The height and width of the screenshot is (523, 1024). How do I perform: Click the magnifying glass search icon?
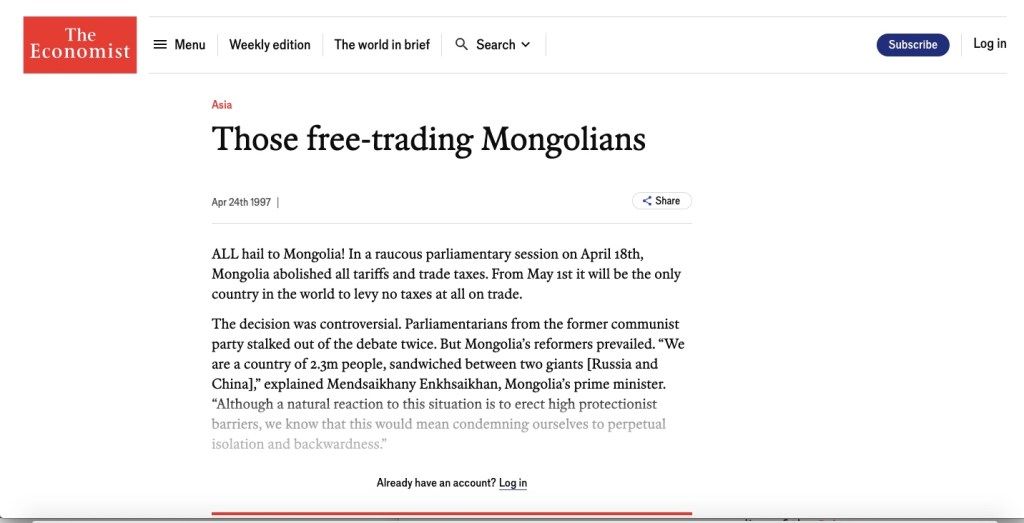tap(462, 44)
